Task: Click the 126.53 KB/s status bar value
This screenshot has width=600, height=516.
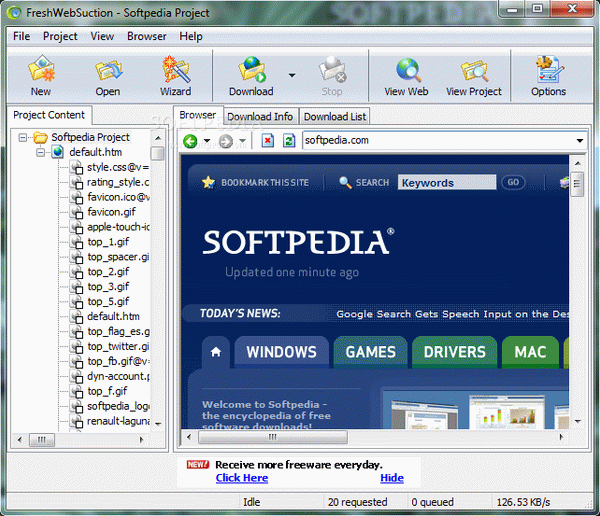Action: [523, 502]
